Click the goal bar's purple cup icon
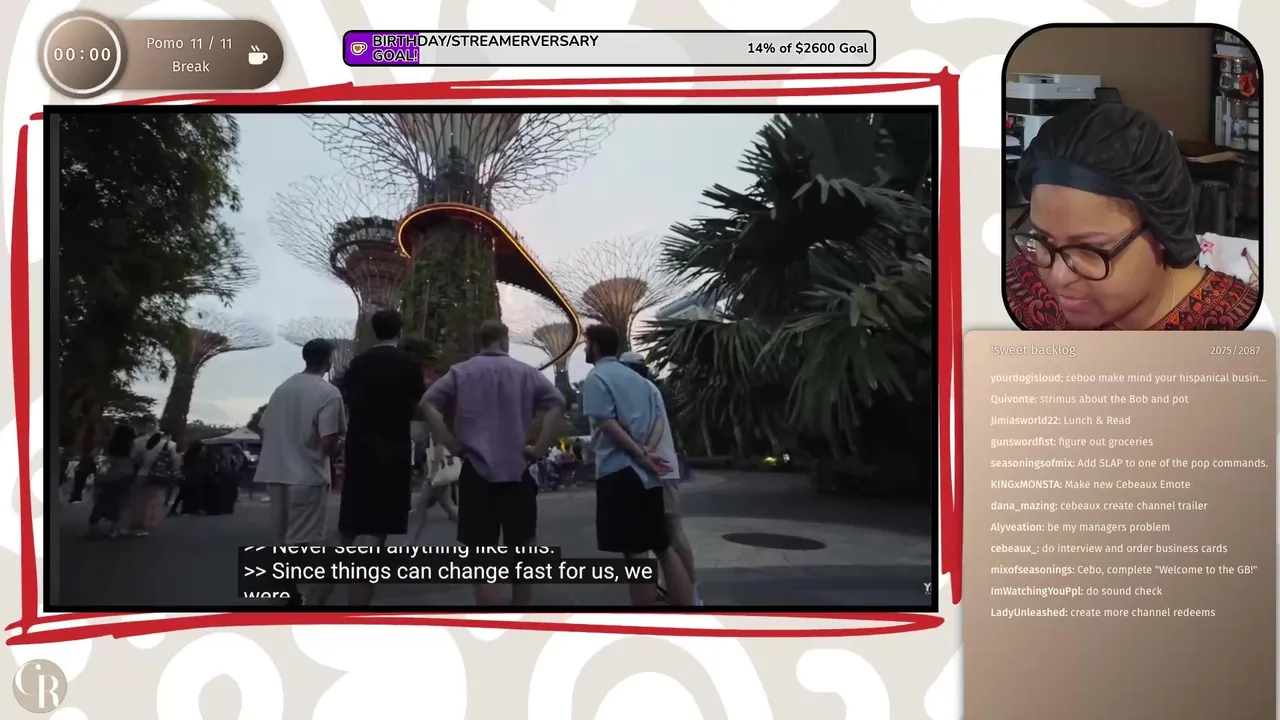Viewport: 1280px width, 720px height. coord(358,48)
